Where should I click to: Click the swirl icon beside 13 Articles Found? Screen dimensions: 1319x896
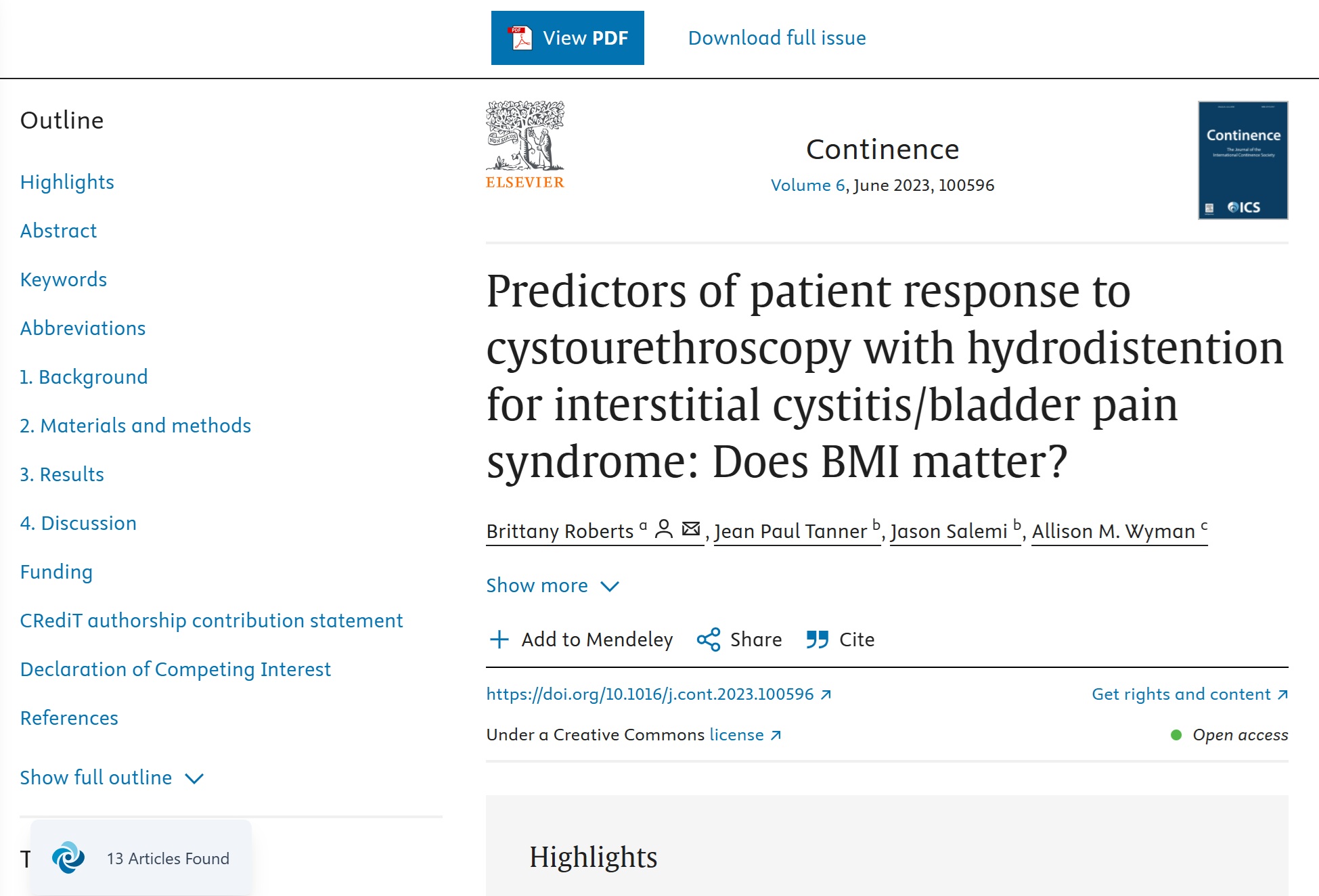tap(68, 858)
